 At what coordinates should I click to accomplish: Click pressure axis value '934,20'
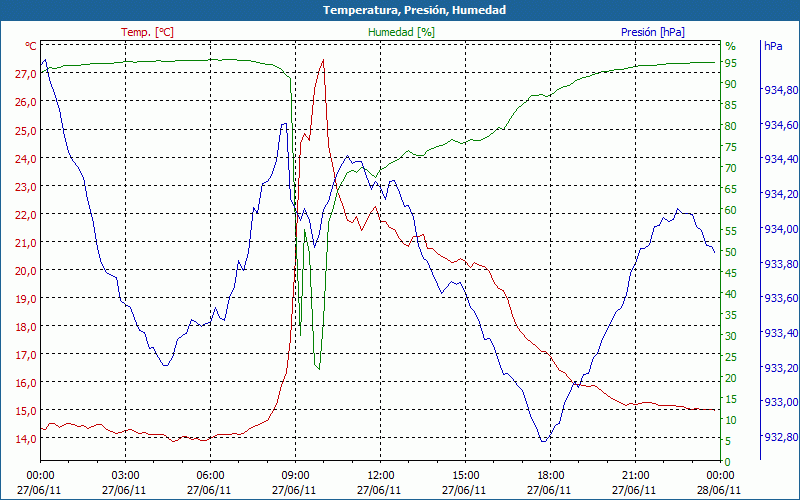781,194
